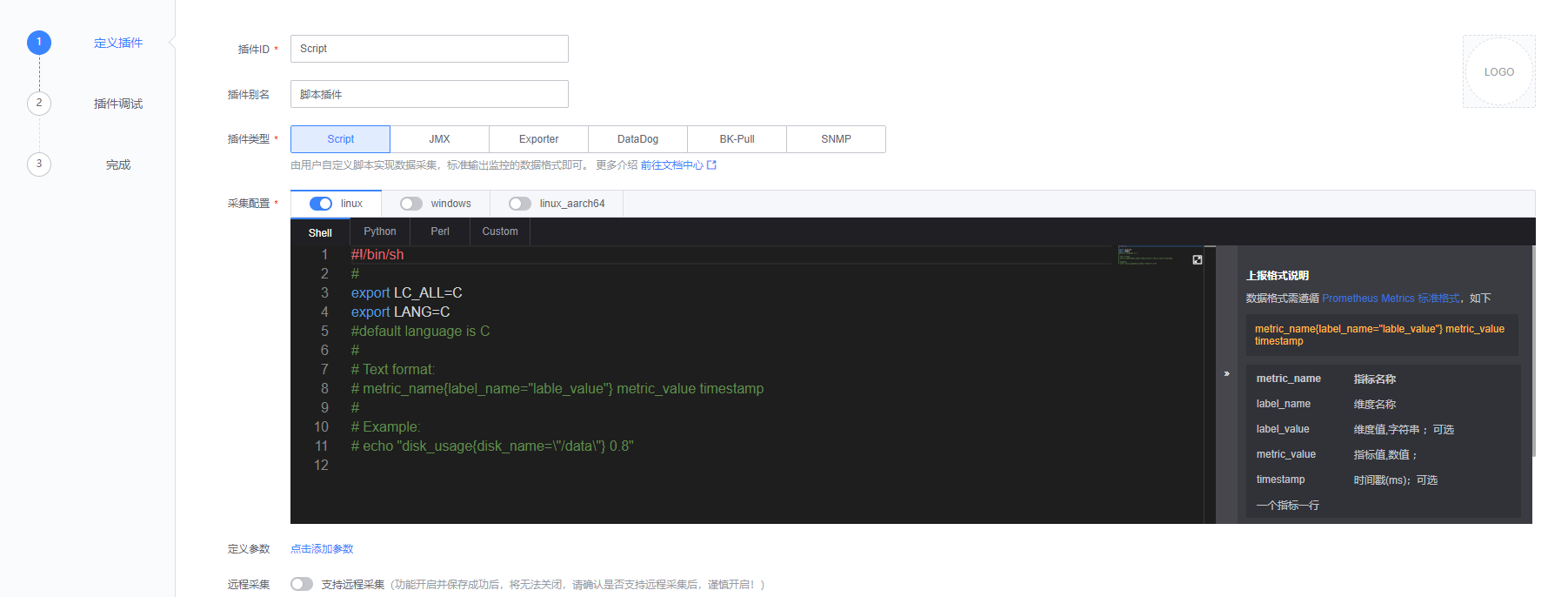Click step 3 circle 完成

[39, 164]
